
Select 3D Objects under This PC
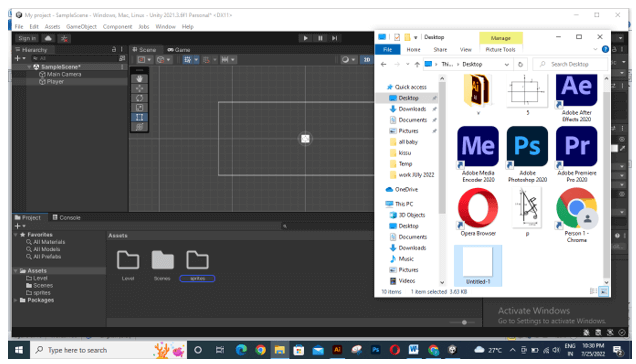coord(411,215)
